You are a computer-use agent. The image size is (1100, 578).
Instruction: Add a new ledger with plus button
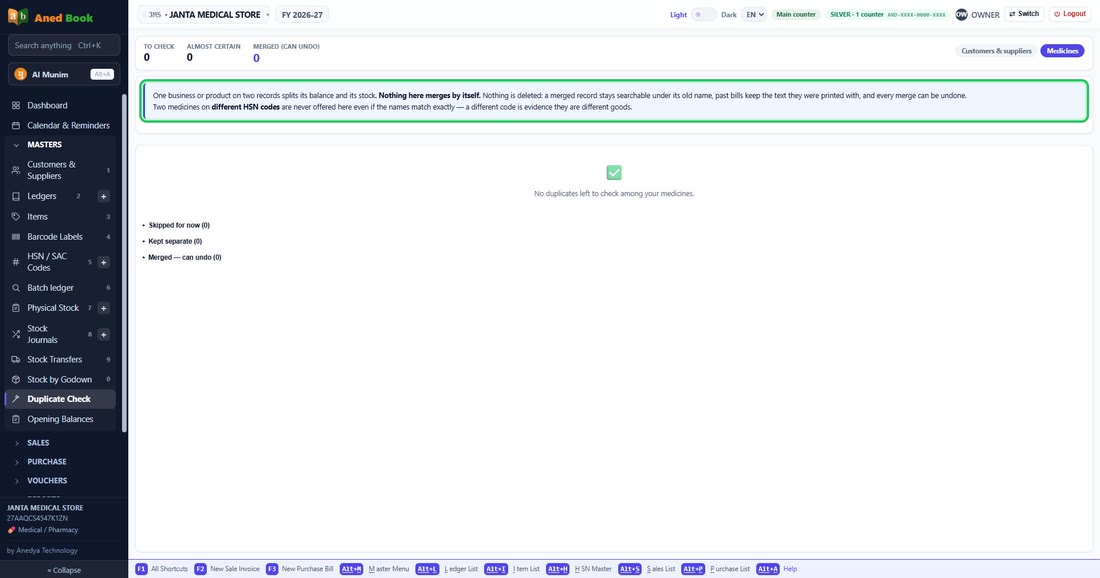(x=103, y=196)
